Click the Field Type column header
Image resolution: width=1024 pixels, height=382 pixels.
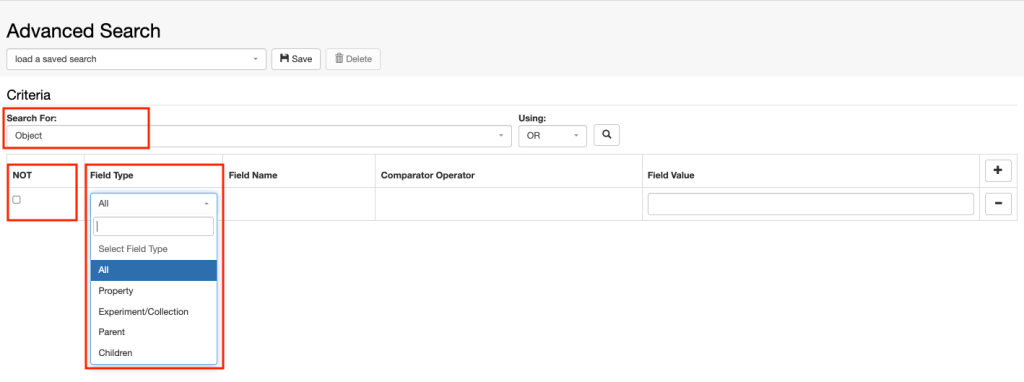(x=112, y=175)
